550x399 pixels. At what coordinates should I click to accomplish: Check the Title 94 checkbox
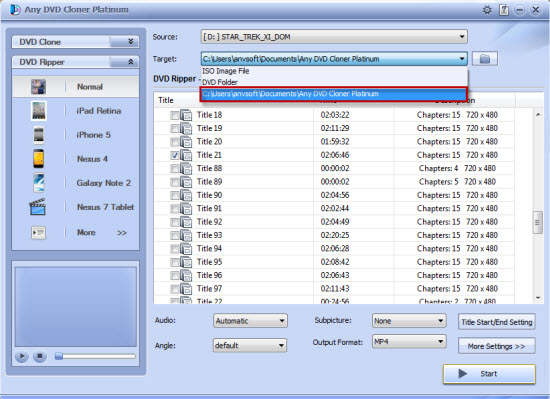click(x=174, y=249)
